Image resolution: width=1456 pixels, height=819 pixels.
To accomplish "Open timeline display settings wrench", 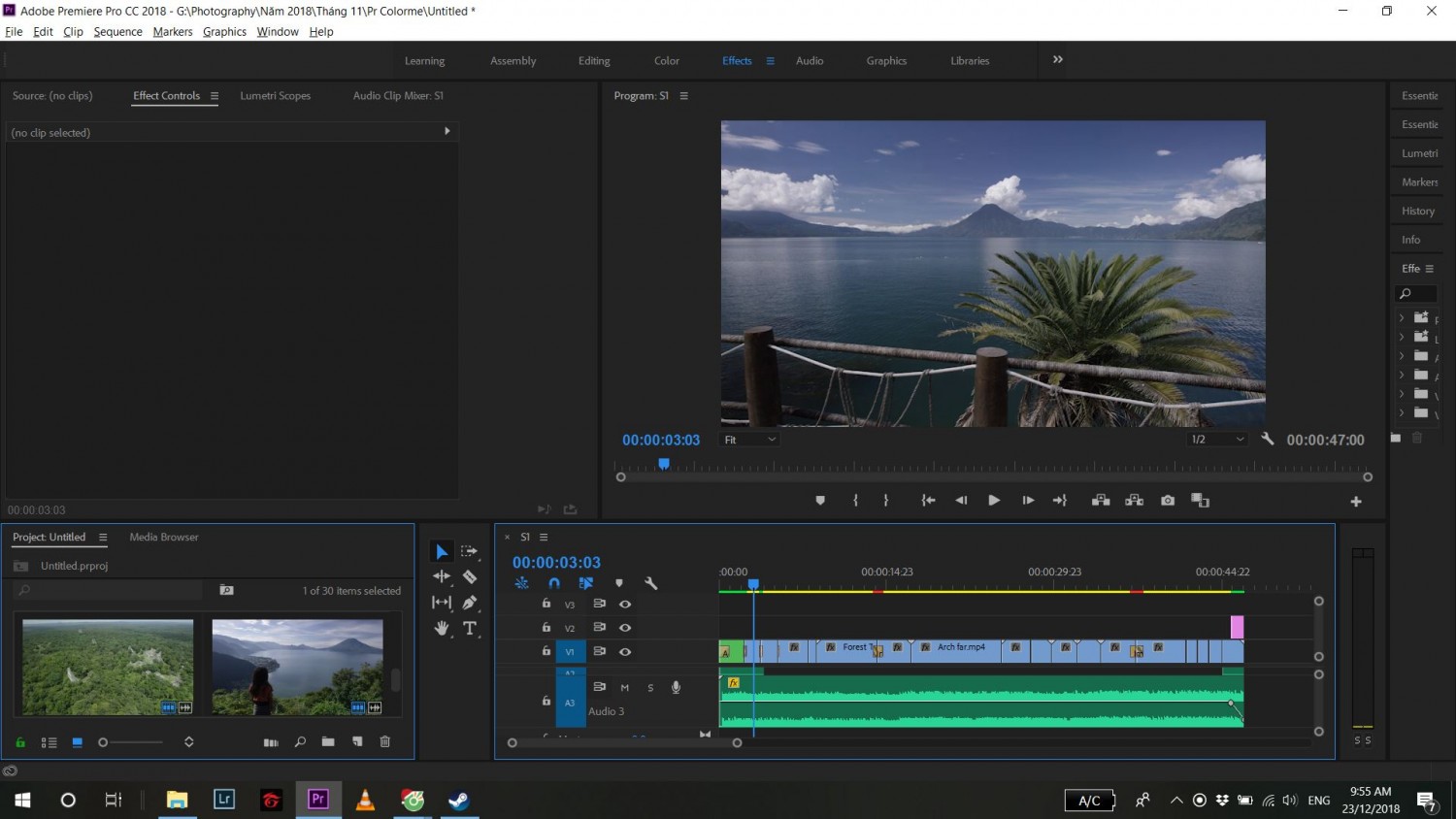I will point(651,583).
